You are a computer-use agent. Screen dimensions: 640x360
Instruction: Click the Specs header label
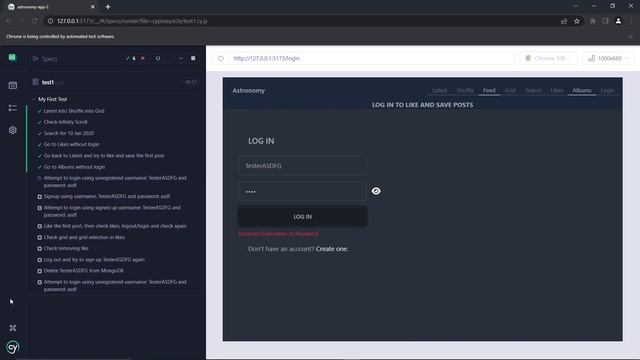tap(49, 59)
